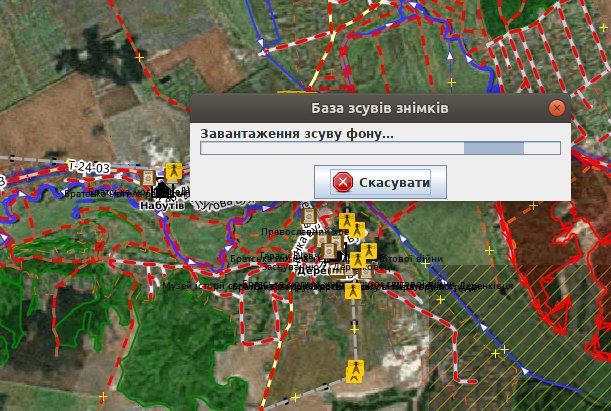Select the front memorial icon of three overlapping
Image resolution: width=611 pixels, height=411 pixels.
pos(329,251)
